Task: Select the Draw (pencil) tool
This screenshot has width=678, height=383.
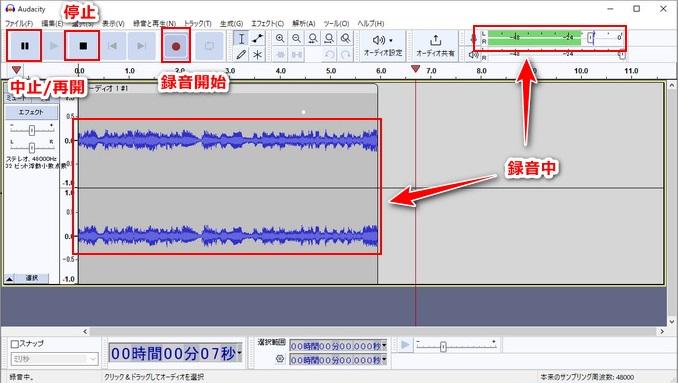Action: pos(241,54)
